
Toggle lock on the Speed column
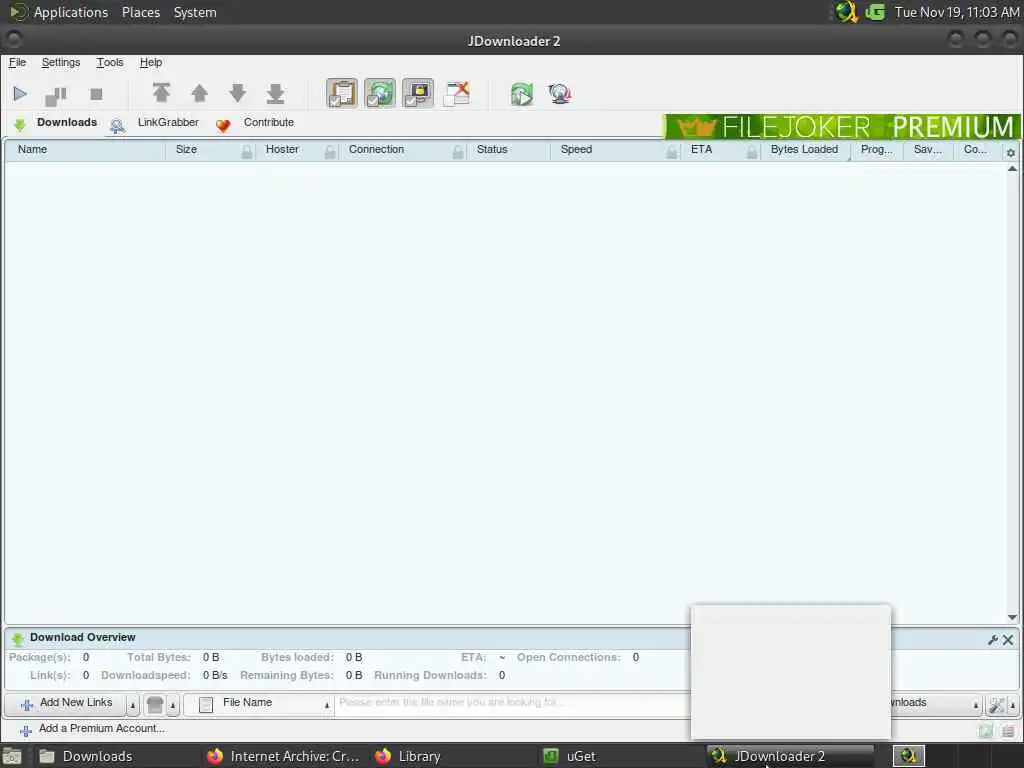672,152
